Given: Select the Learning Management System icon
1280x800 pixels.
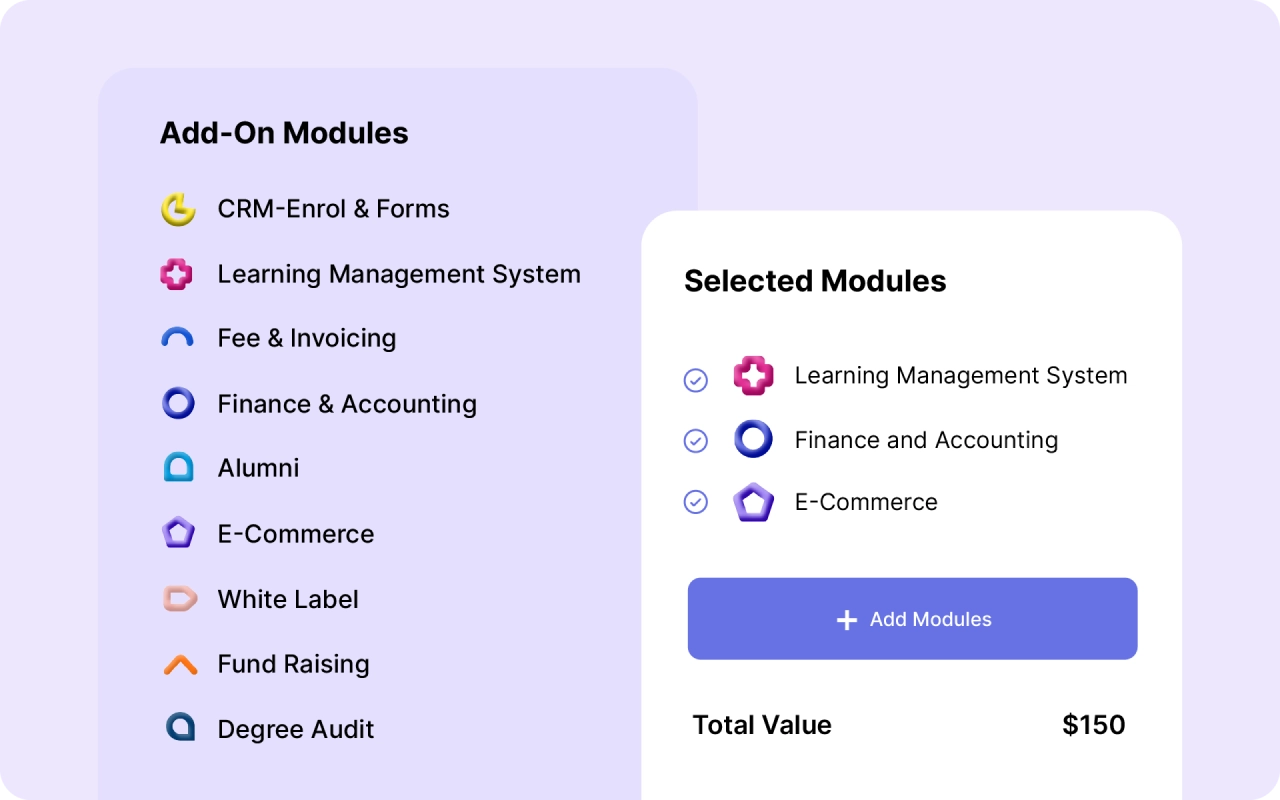Looking at the screenshot, I should (x=178, y=274).
